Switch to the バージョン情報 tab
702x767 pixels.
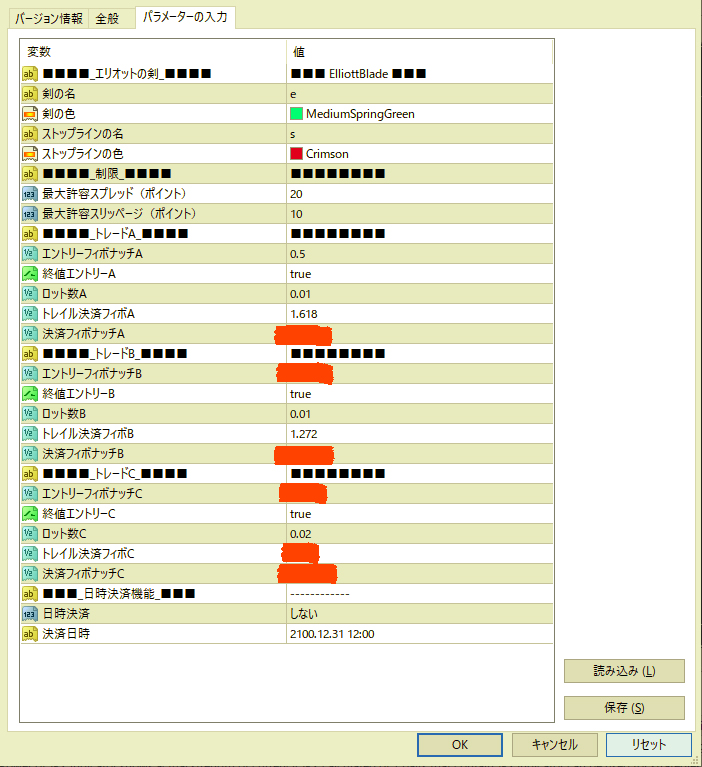point(50,19)
